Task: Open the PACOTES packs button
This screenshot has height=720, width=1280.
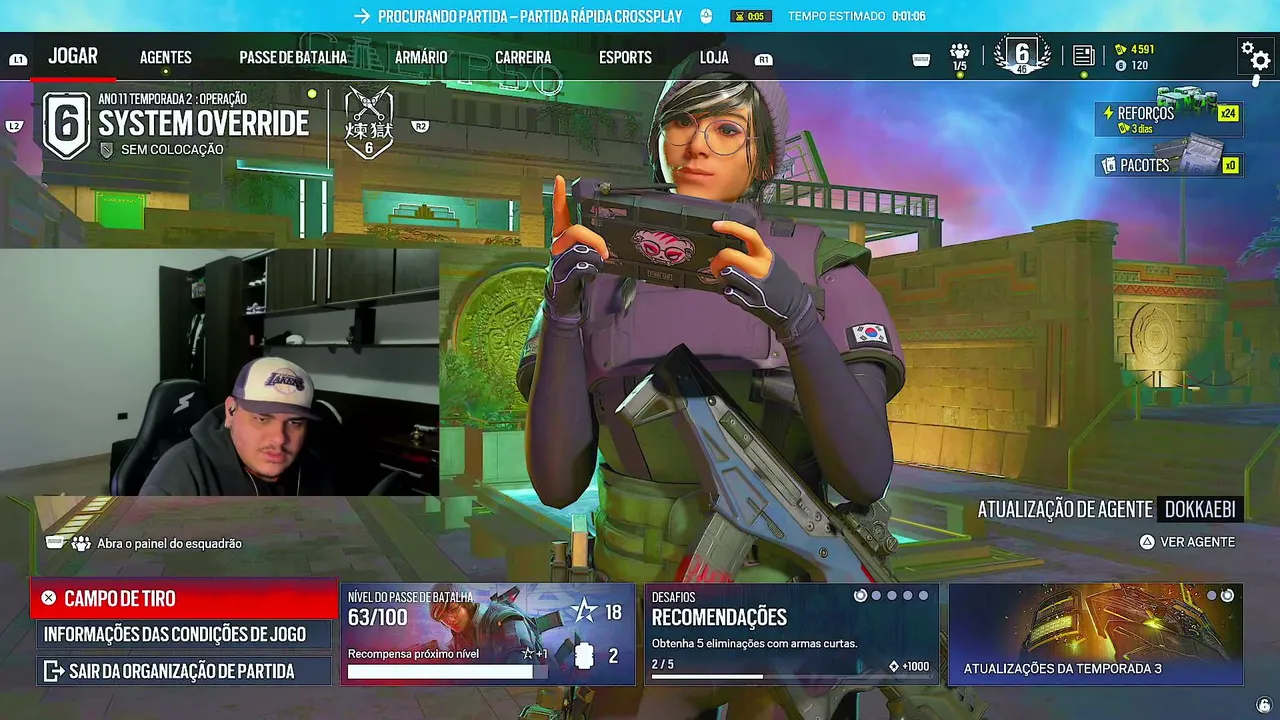Action: tap(1170, 165)
